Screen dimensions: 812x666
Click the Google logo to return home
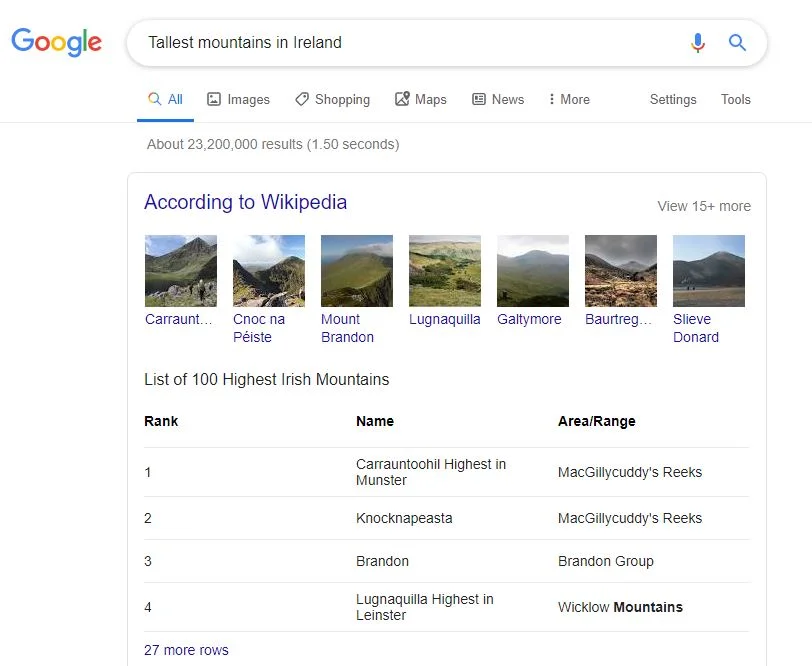coord(56,42)
